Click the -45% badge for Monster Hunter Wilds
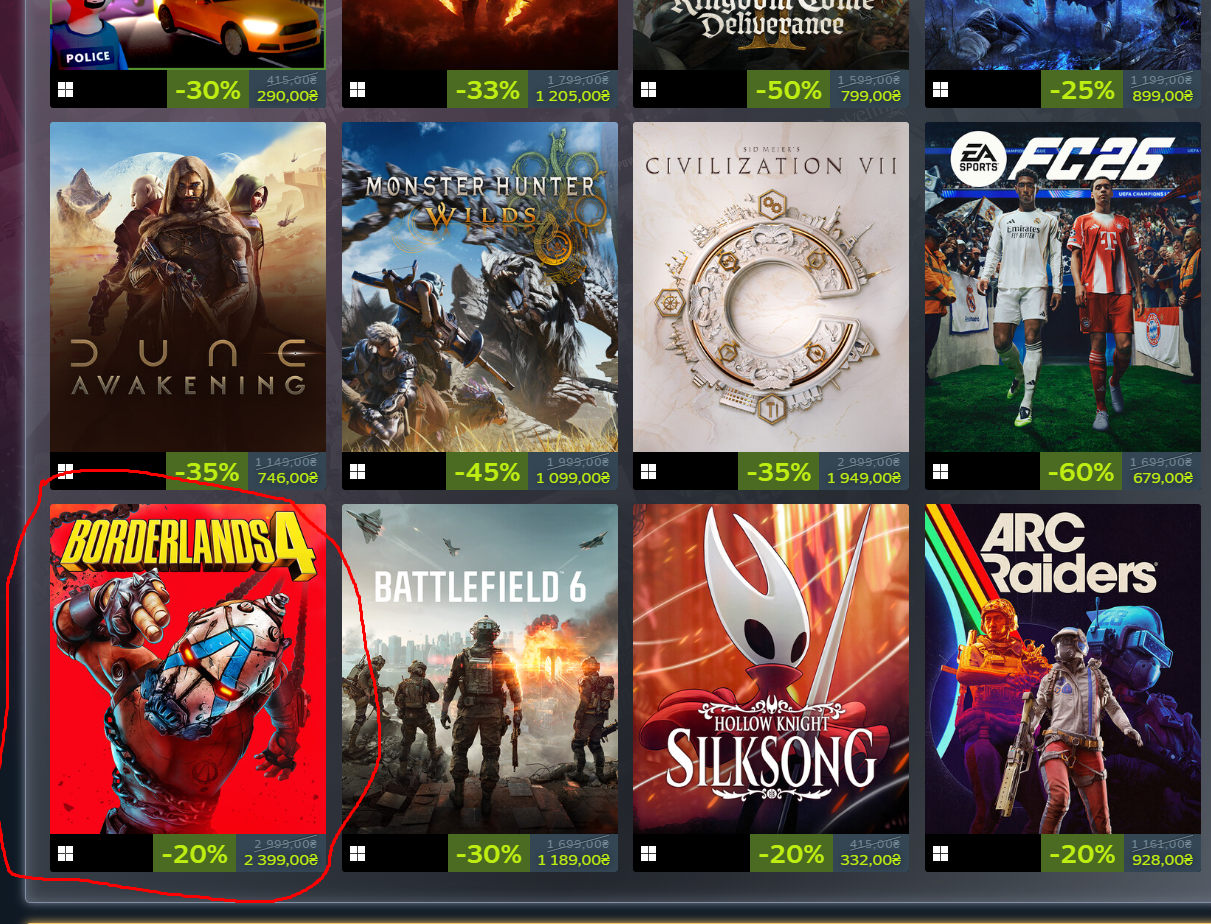1211x924 pixels. pyautogui.click(x=487, y=471)
